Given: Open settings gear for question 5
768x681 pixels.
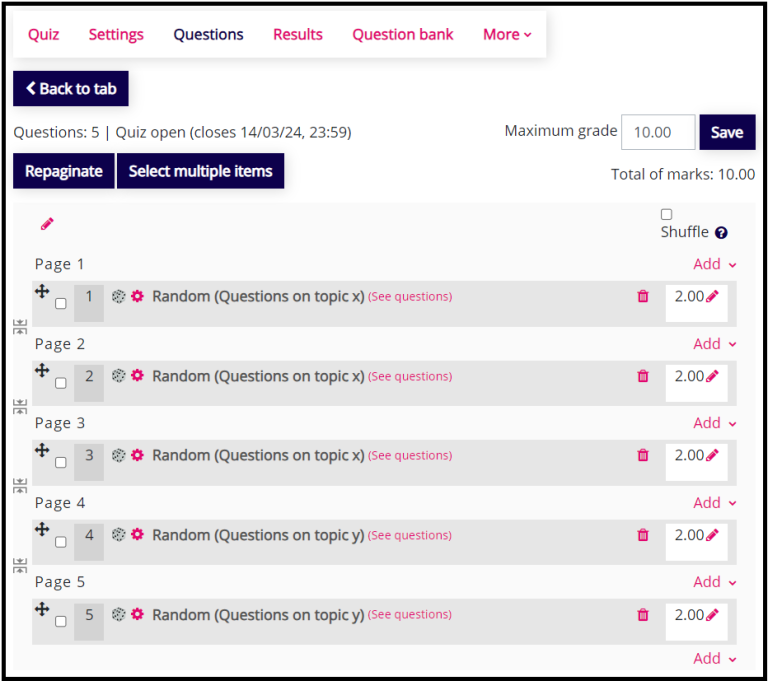Looking at the screenshot, I should point(138,614).
